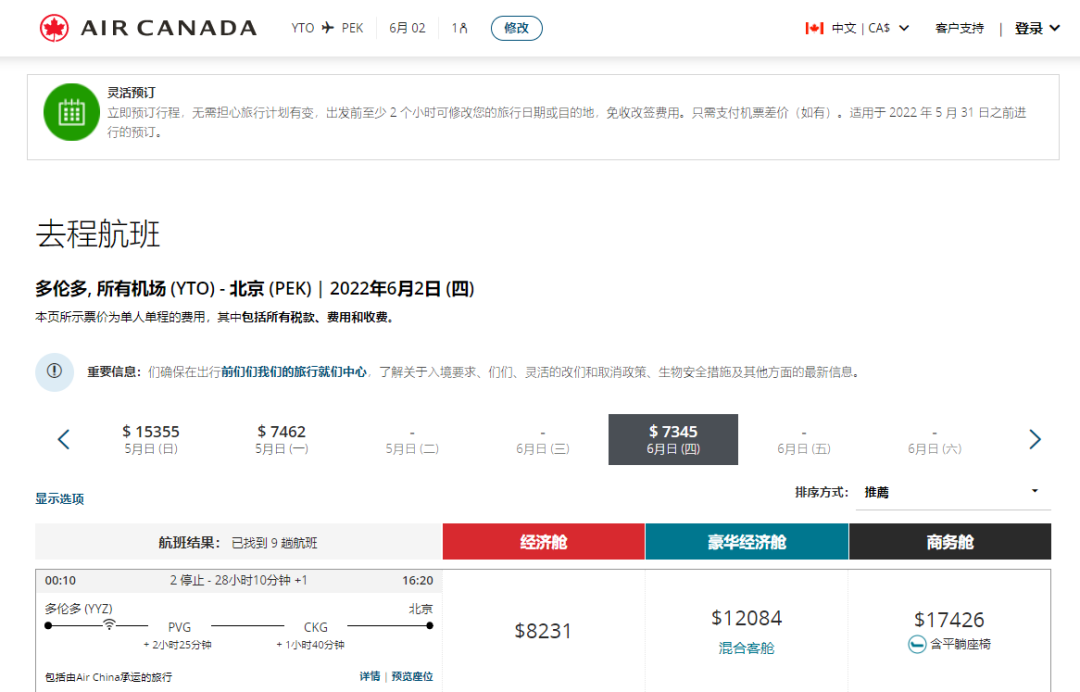The width and height of the screenshot is (1080, 692).
Task: Click the PVG stopover label
Action: (179, 627)
